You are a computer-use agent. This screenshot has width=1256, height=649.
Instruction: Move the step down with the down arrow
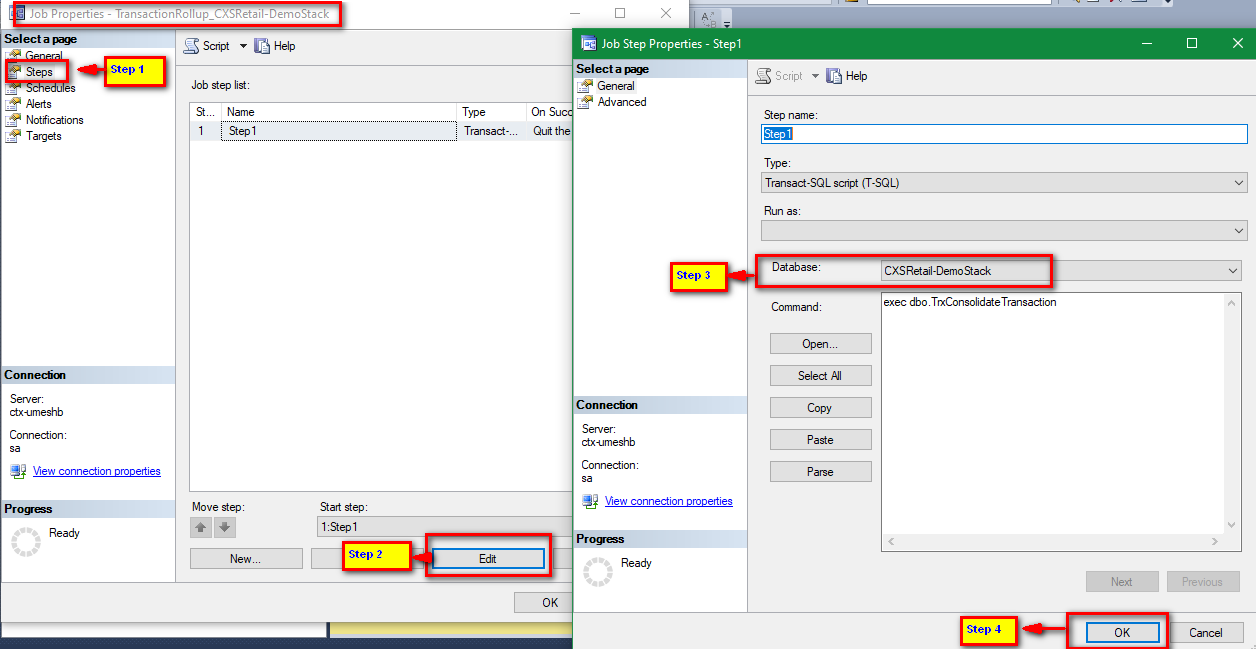[x=225, y=527]
